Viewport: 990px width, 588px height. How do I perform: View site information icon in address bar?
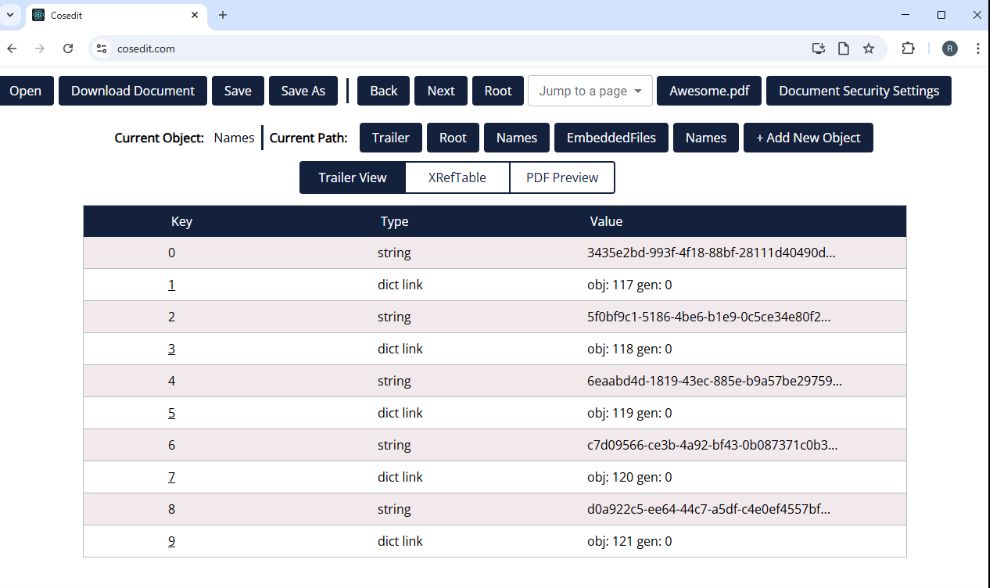tap(102, 49)
